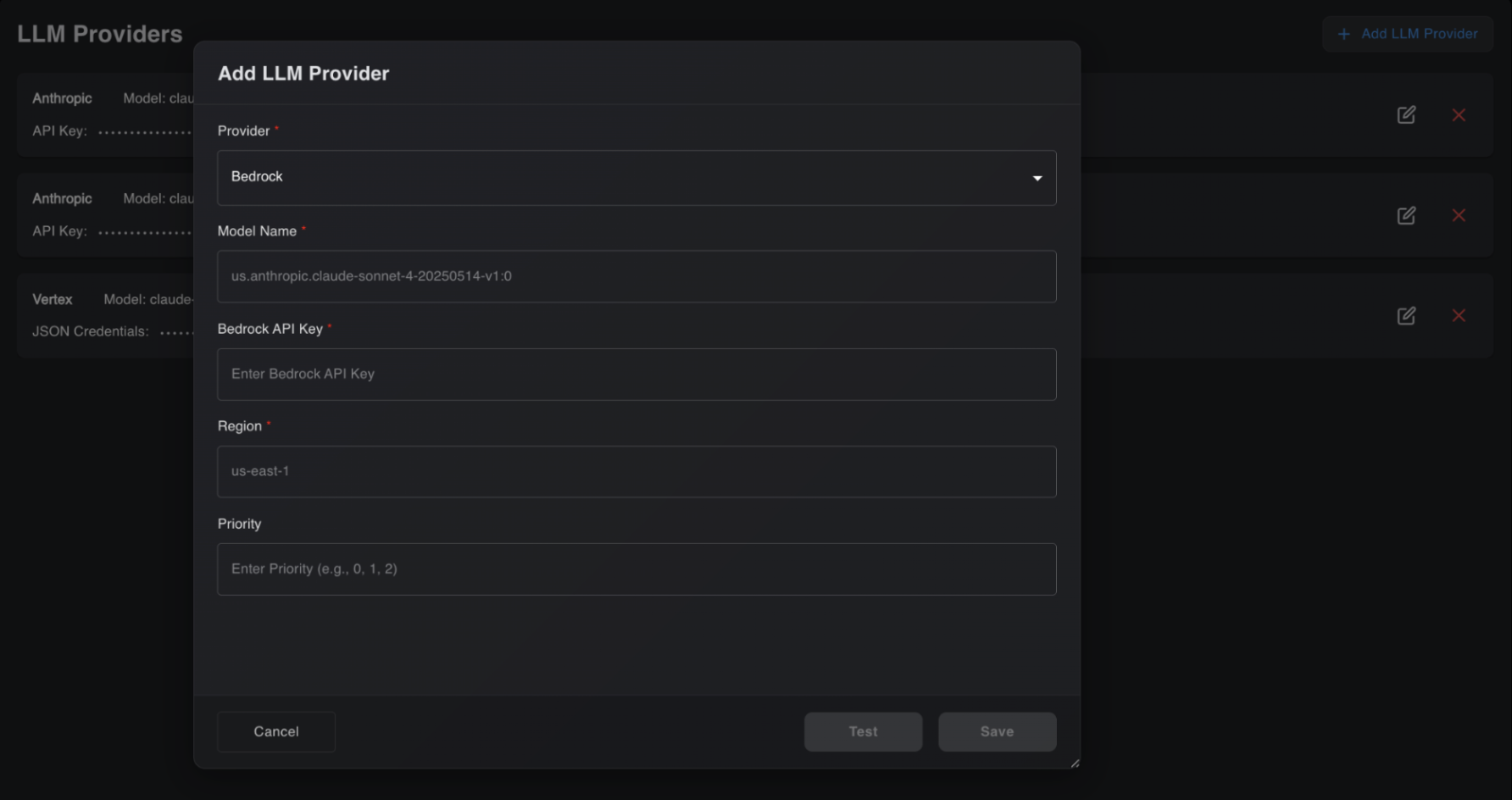Delete the first Anthropic provider entry
The image size is (1512, 800).
pyautogui.click(x=1459, y=114)
